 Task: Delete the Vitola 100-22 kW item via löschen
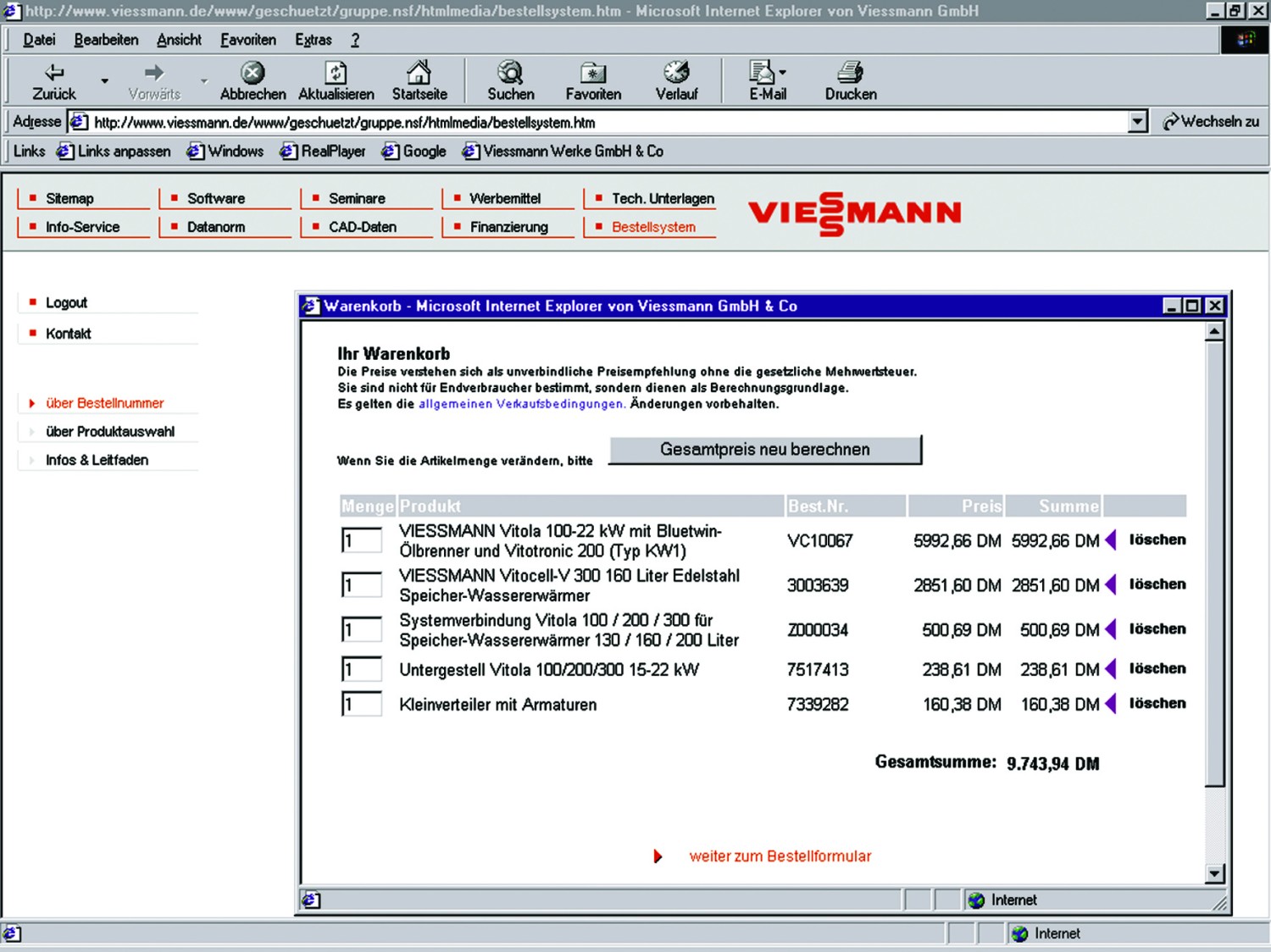[x=1157, y=540]
